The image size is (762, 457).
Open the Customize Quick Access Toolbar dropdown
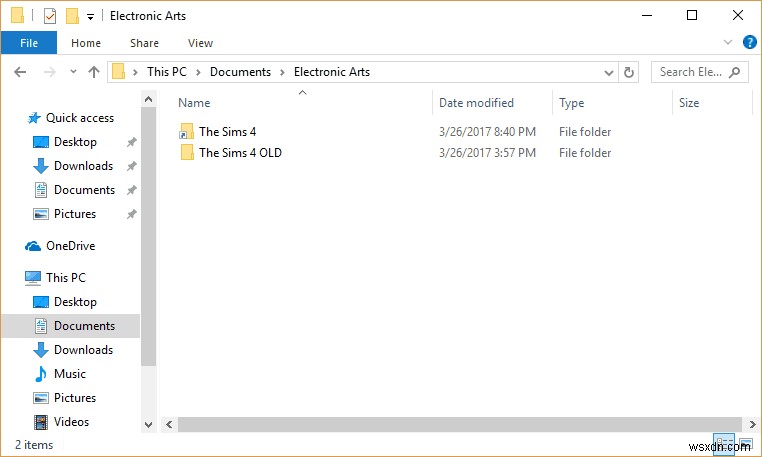(x=90, y=17)
